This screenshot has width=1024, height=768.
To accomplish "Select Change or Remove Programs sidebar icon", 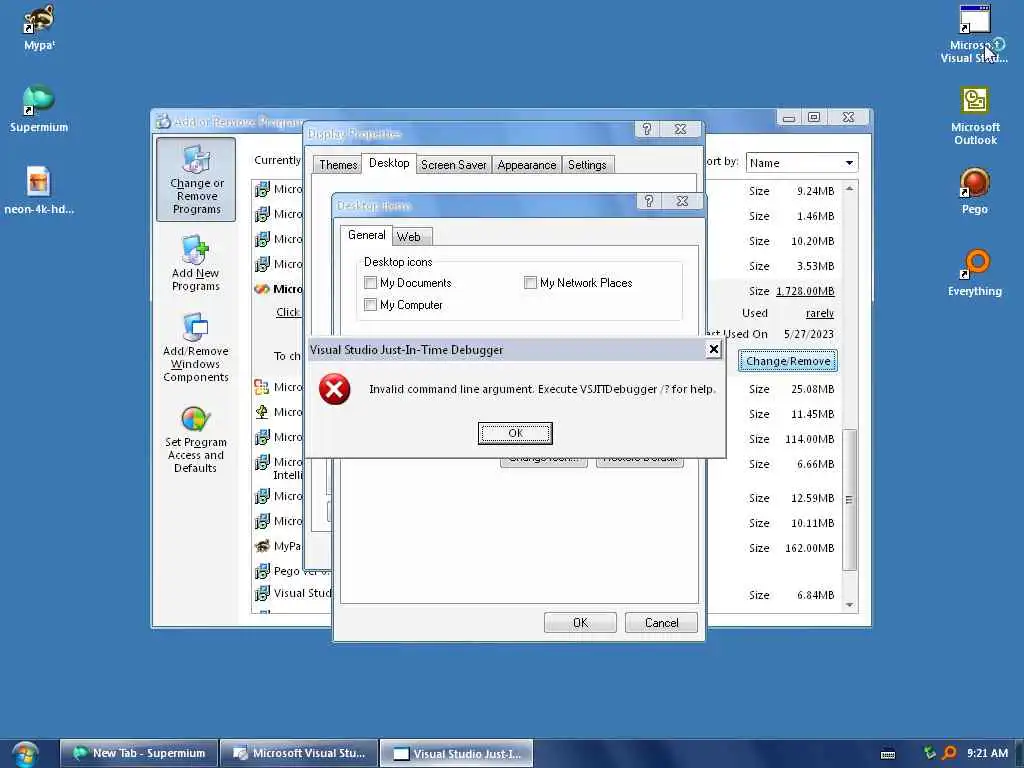I will pos(196,180).
